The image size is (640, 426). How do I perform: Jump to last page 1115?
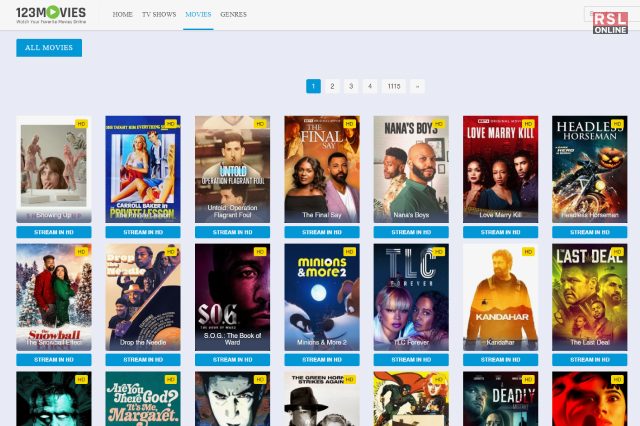(x=394, y=86)
